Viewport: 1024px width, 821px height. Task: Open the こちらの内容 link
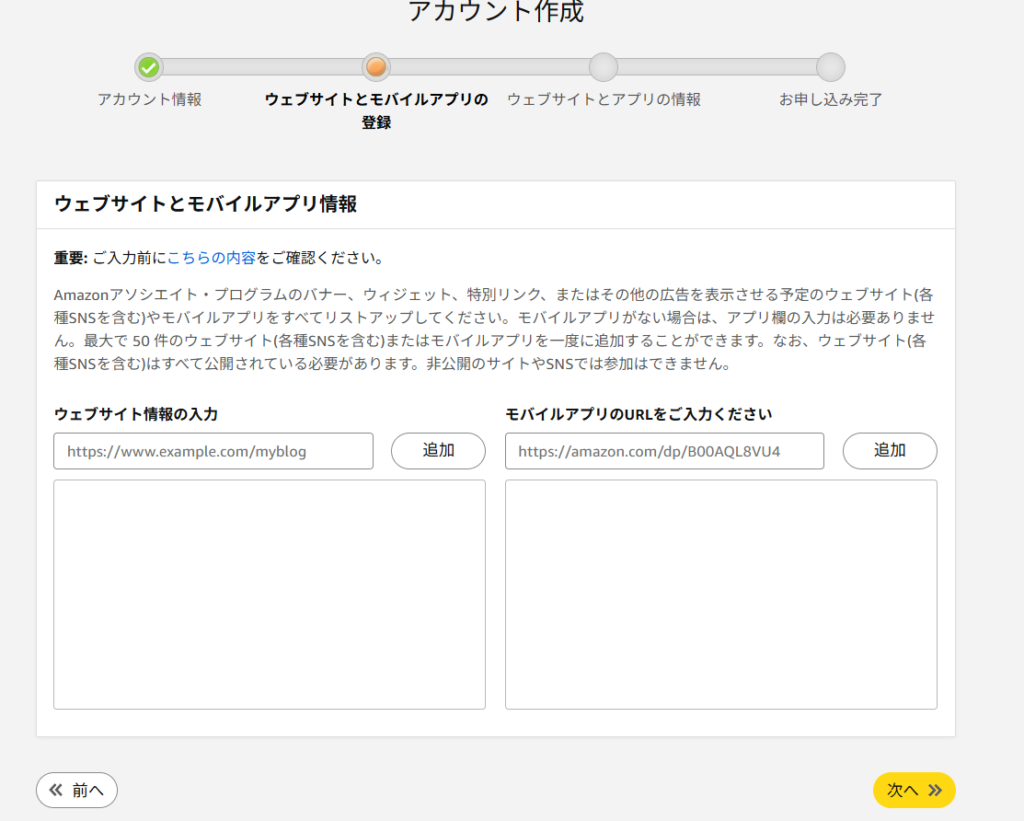coord(211,258)
